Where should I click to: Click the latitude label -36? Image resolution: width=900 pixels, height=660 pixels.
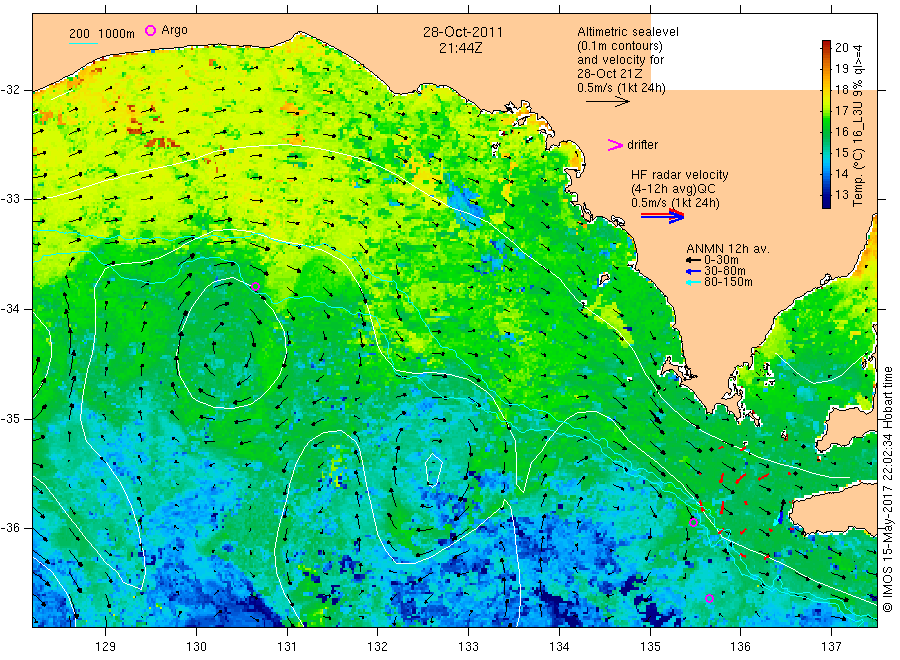[10, 528]
